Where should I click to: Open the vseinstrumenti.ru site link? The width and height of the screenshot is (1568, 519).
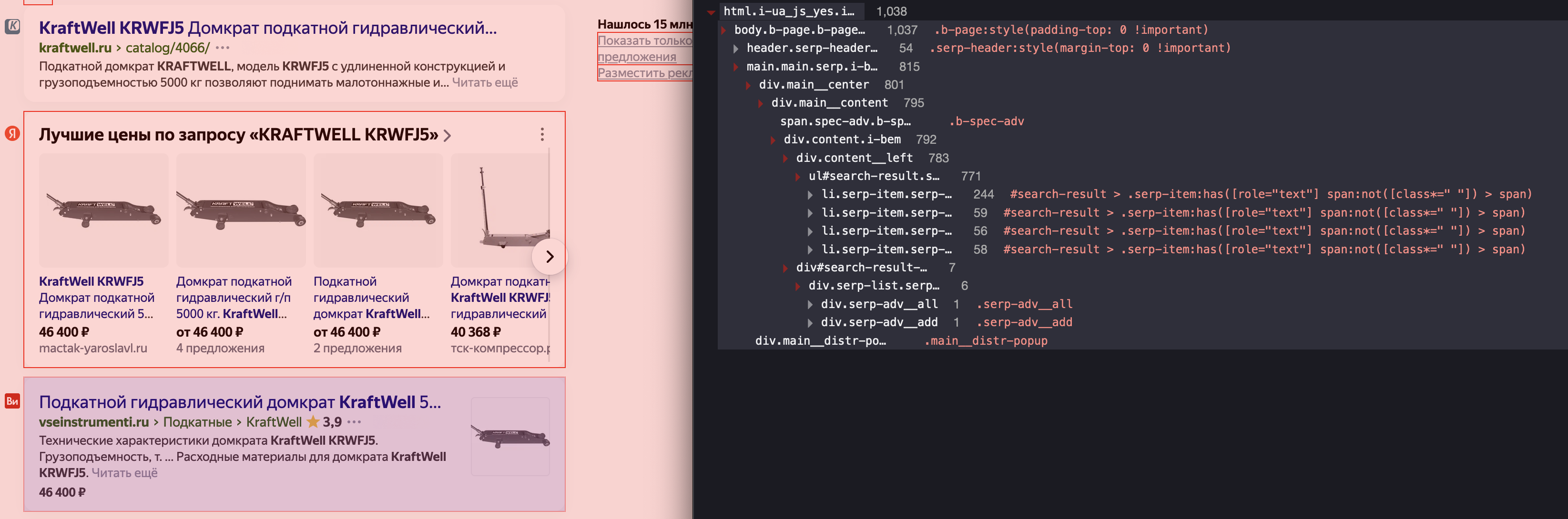pyautogui.click(x=93, y=422)
